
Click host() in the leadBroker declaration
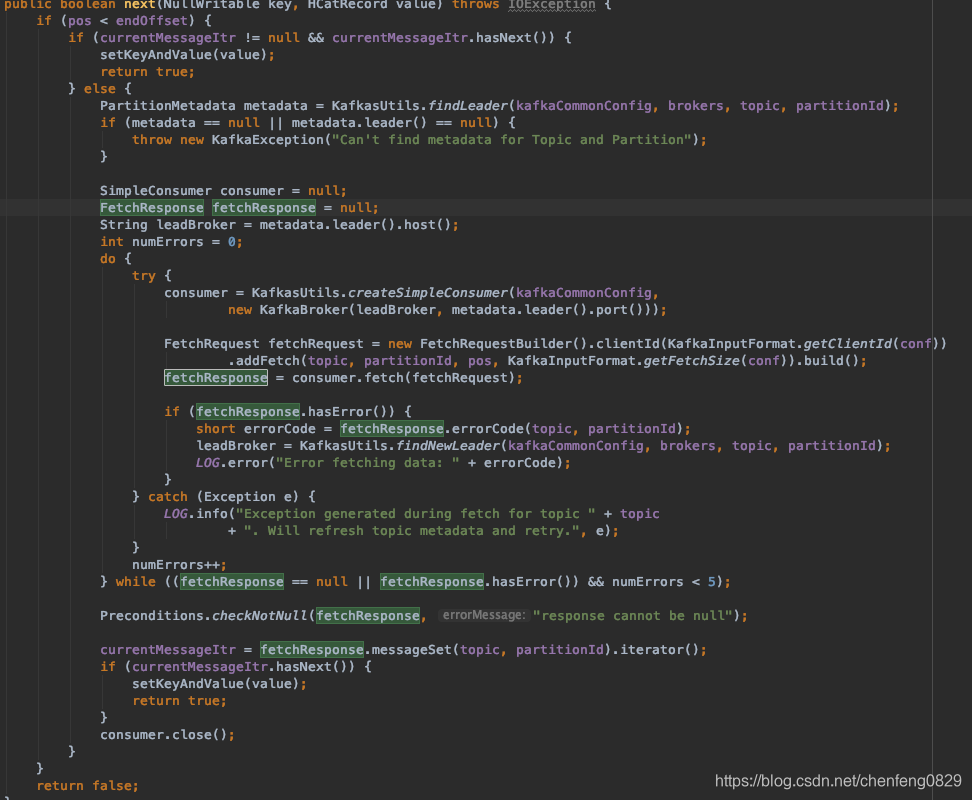(x=427, y=224)
